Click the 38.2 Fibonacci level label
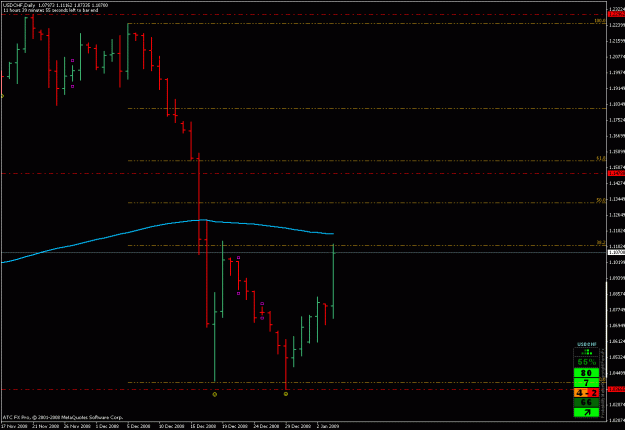Screen dimensions: 625x430 600,242
